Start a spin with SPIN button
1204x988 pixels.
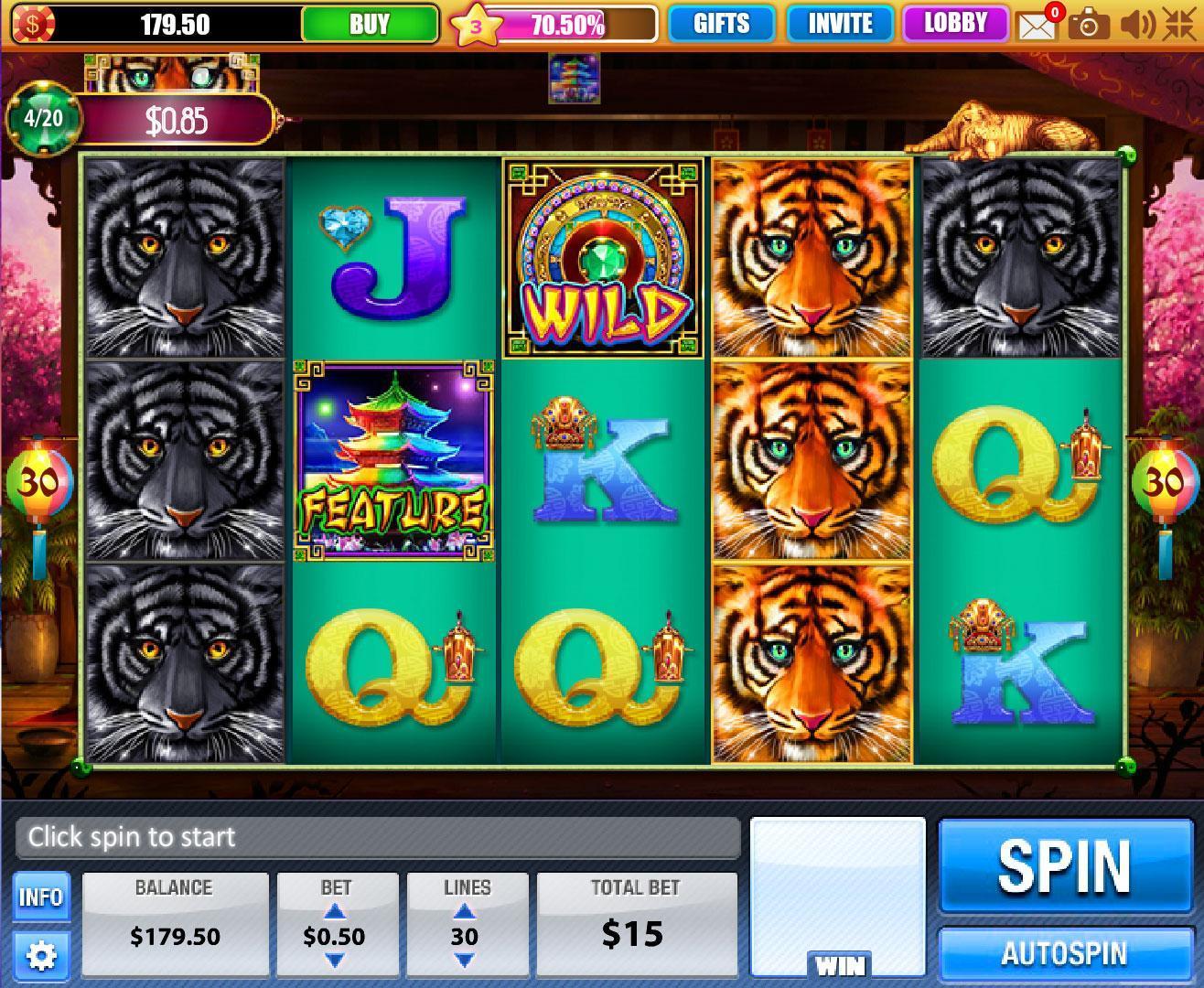click(1064, 865)
